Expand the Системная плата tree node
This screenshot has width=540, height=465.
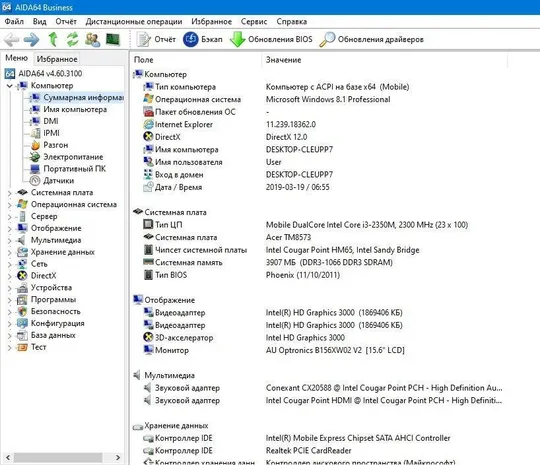point(10,193)
